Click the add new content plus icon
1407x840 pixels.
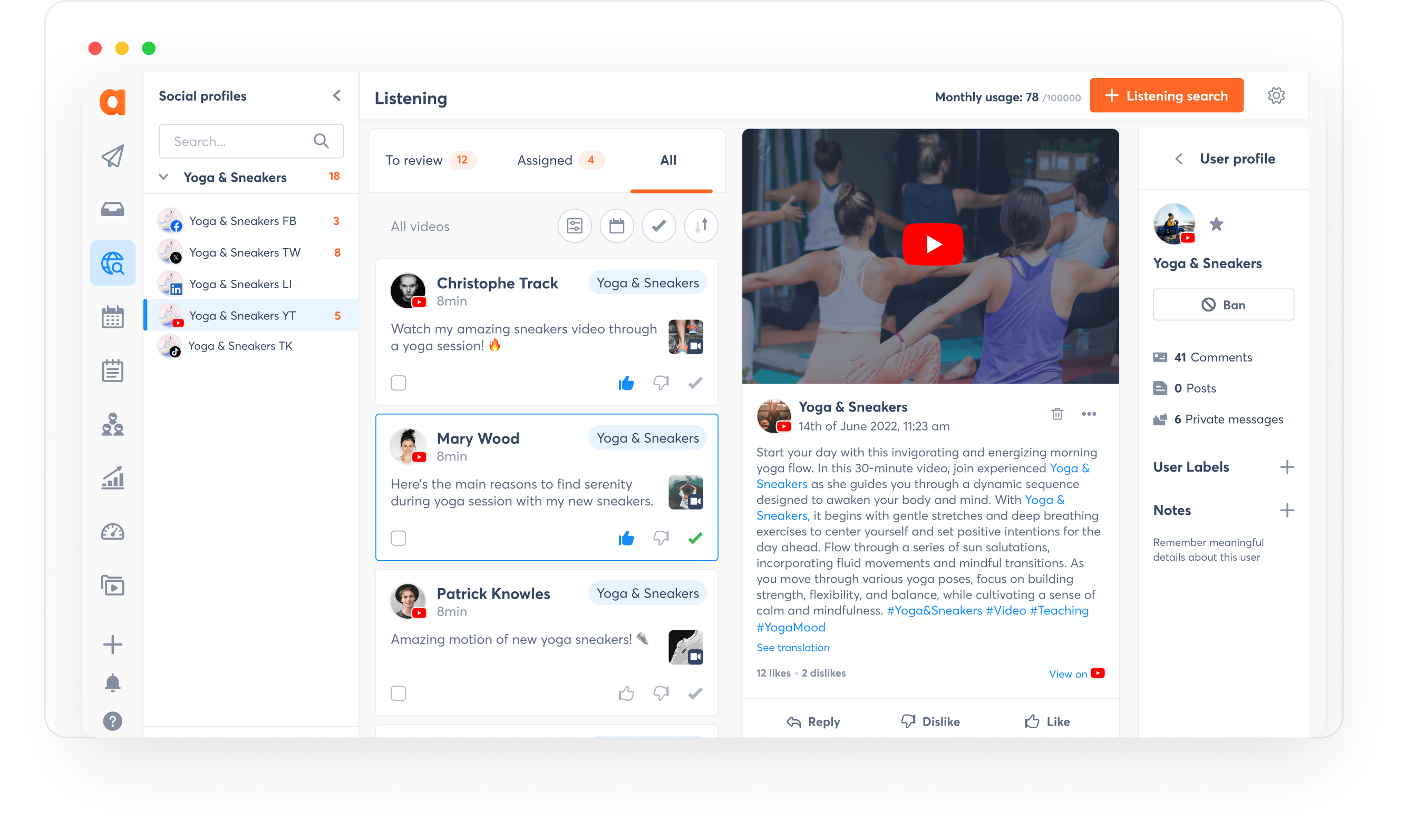point(113,644)
